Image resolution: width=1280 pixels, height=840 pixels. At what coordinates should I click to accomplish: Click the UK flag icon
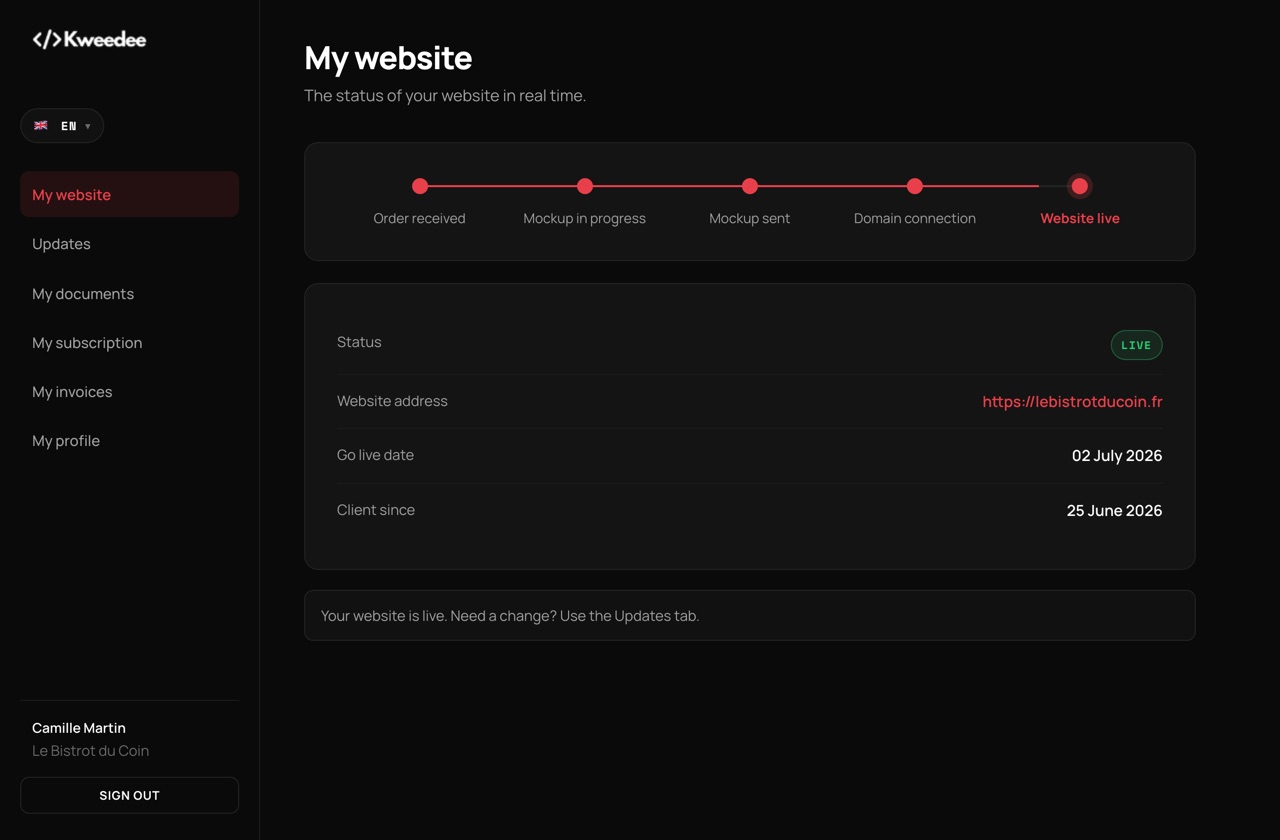click(x=41, y=125)
